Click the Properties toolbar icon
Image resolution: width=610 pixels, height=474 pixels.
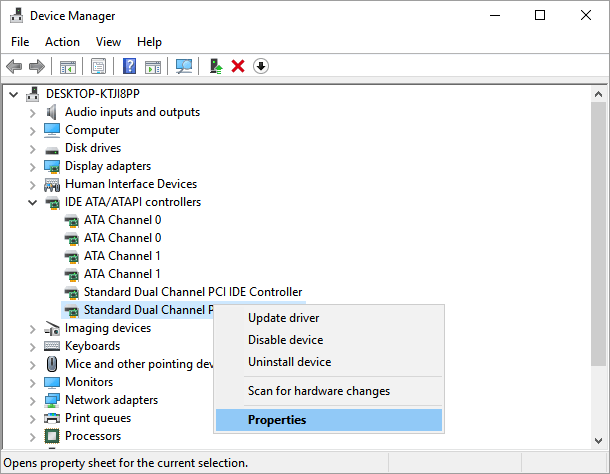pos(99,66)
